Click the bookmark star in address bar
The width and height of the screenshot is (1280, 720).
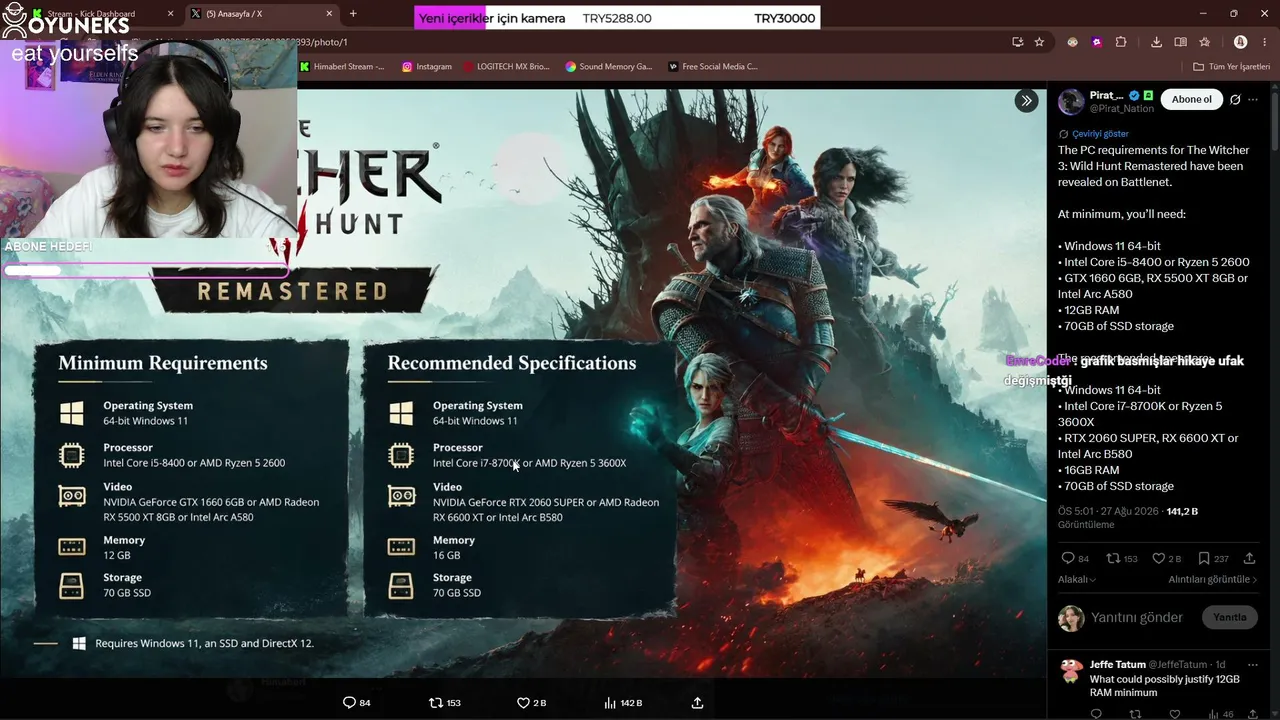point(1040,42)
